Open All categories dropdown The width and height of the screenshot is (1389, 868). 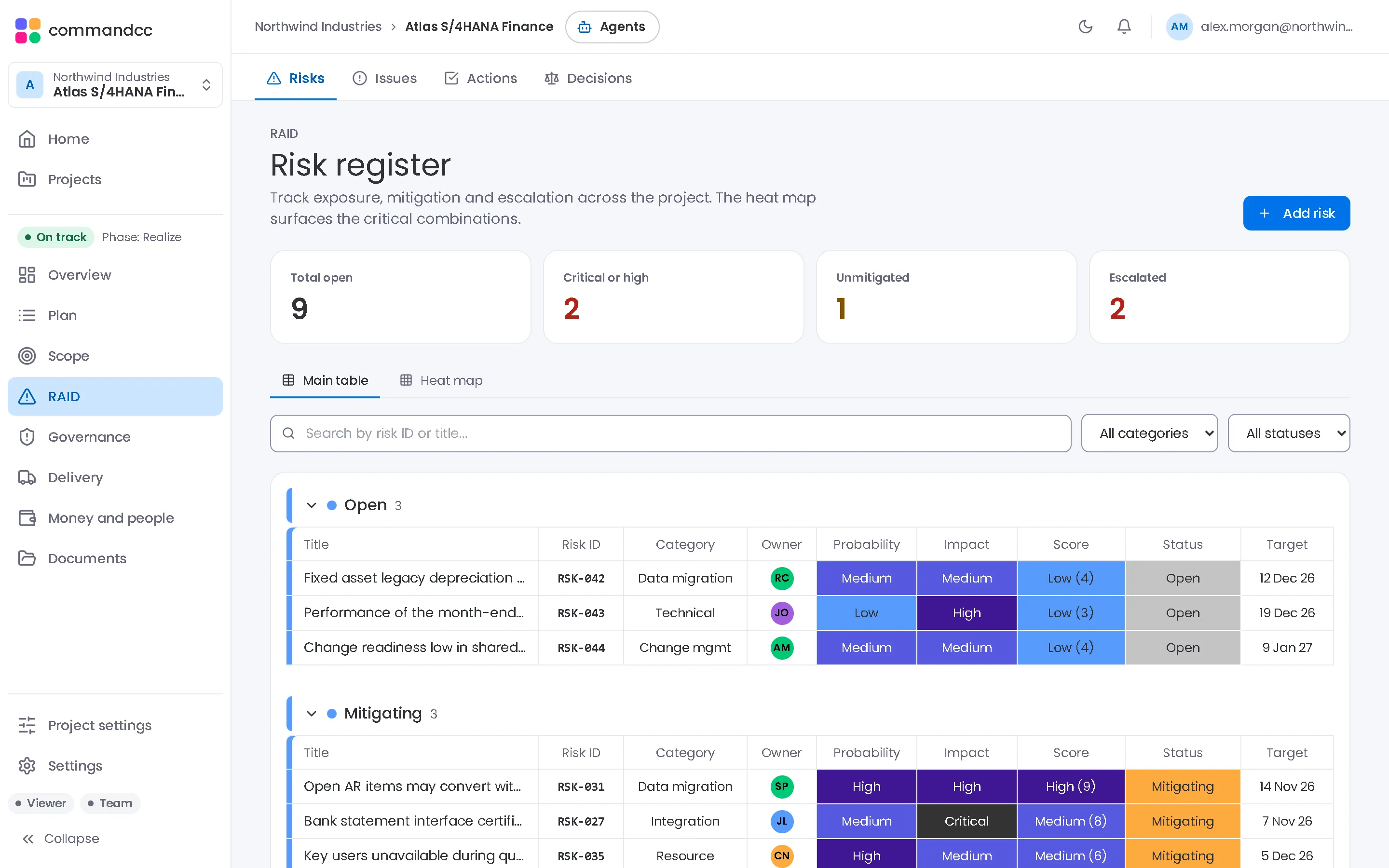tap(1149, 434)
